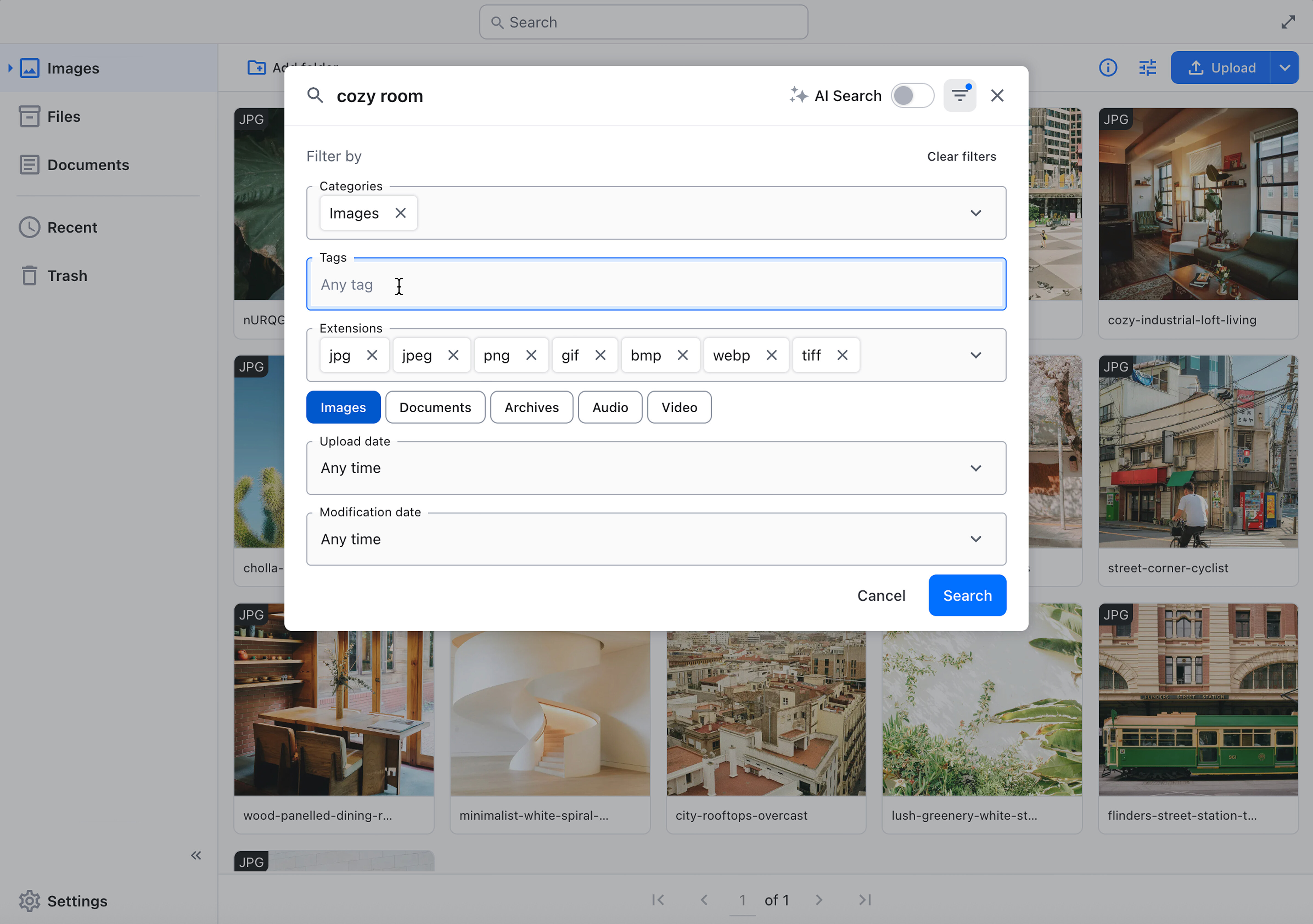Click the Cancel button
The height and width of the screenshot is (924, 1313).
881,595
